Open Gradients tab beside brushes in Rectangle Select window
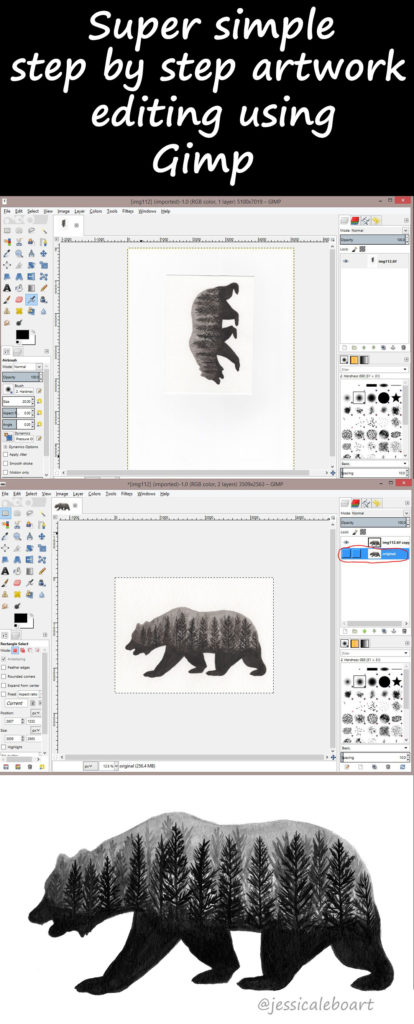The image size is (414, 1024). [x=365, y=643]
